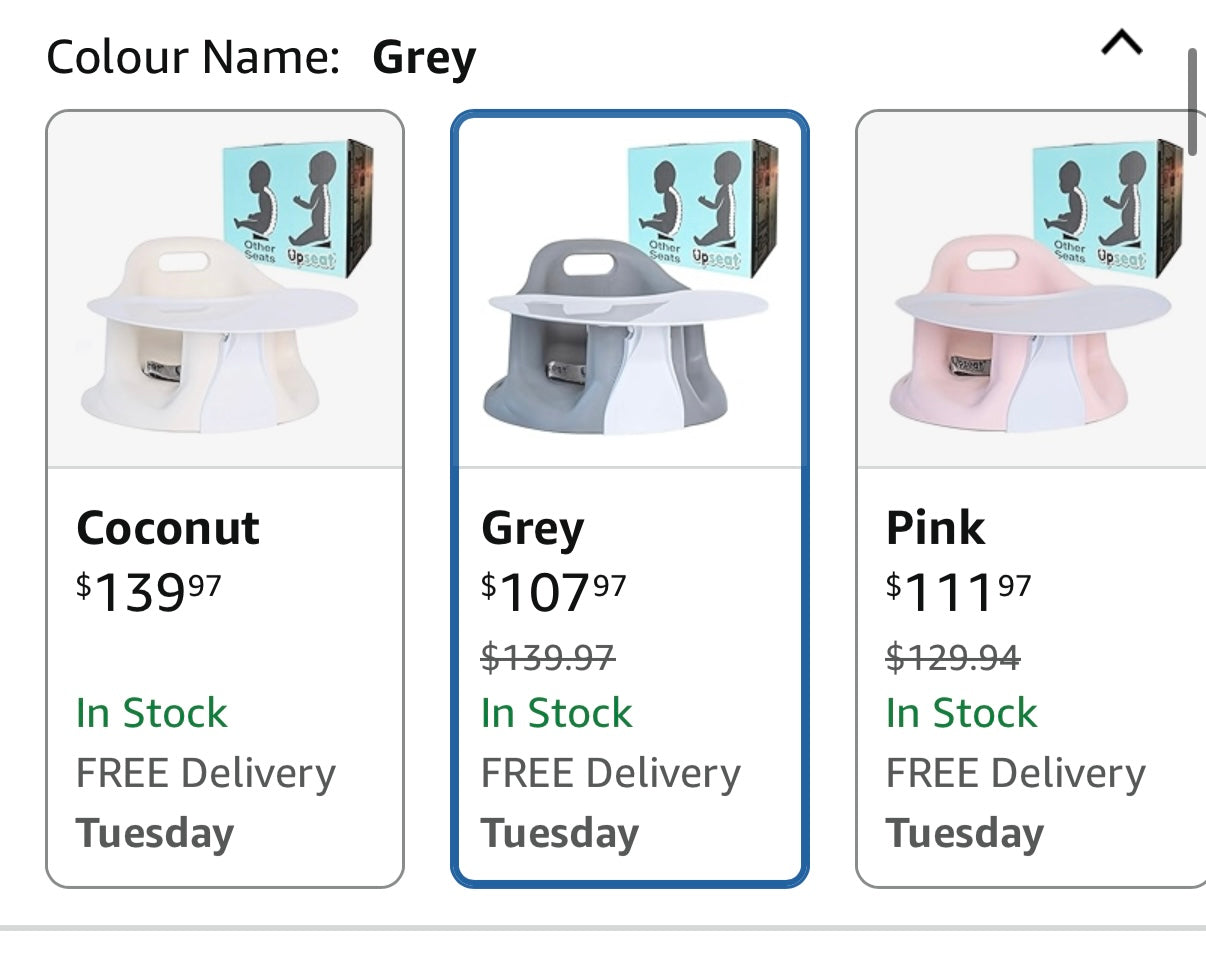Click In Stock for the Pink variant
The height and width of the screenshot is (955, 1206).
[961, 712]
